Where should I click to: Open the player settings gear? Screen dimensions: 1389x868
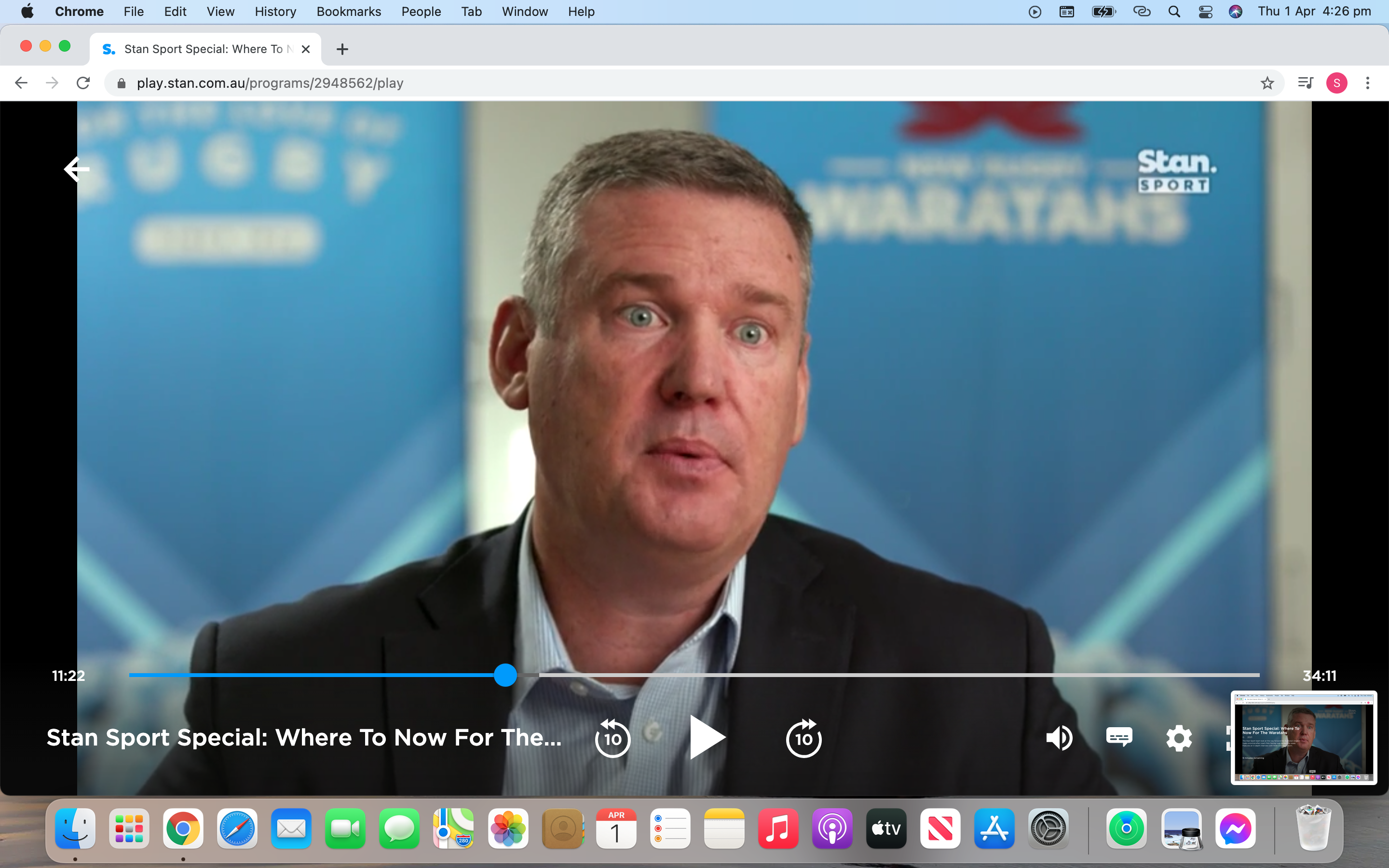click(1179, 738)
